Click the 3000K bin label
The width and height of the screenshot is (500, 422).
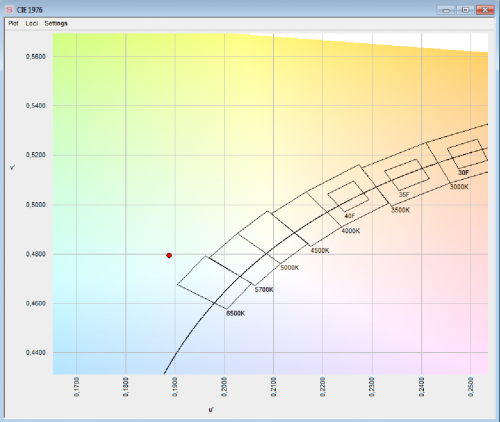(x=459, y=187)
